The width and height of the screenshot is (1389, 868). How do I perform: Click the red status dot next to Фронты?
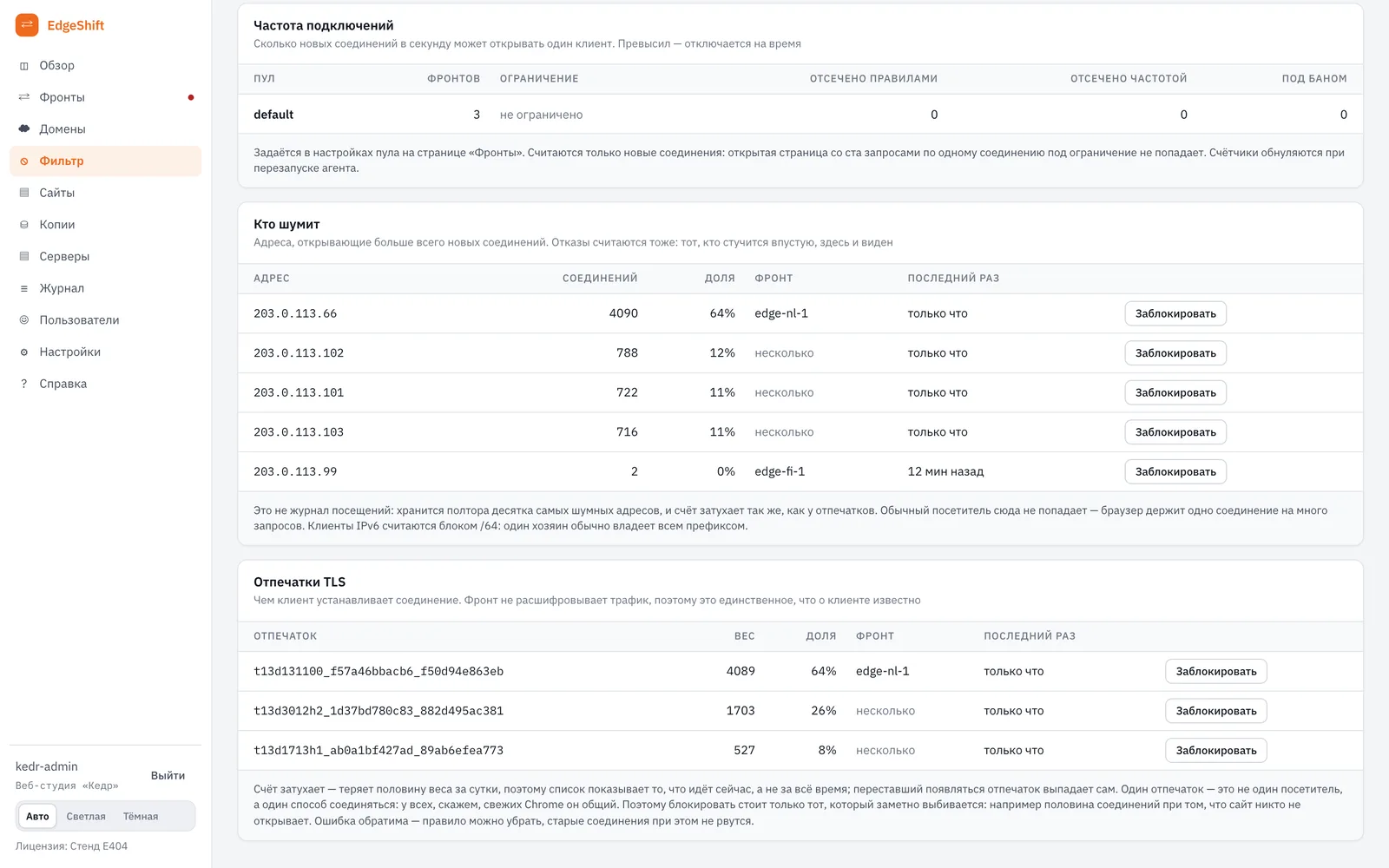click(191, 97)
